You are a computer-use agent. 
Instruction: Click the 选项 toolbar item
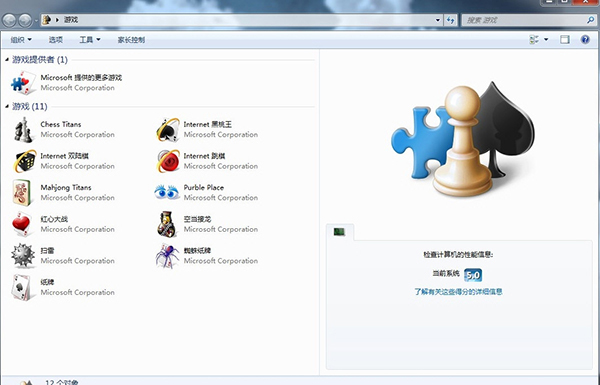(55, 39)
